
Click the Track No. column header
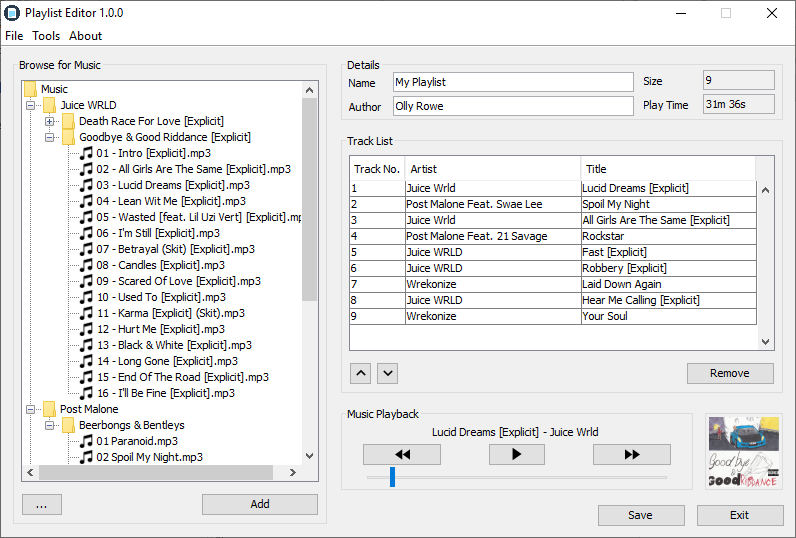point(377,169)
